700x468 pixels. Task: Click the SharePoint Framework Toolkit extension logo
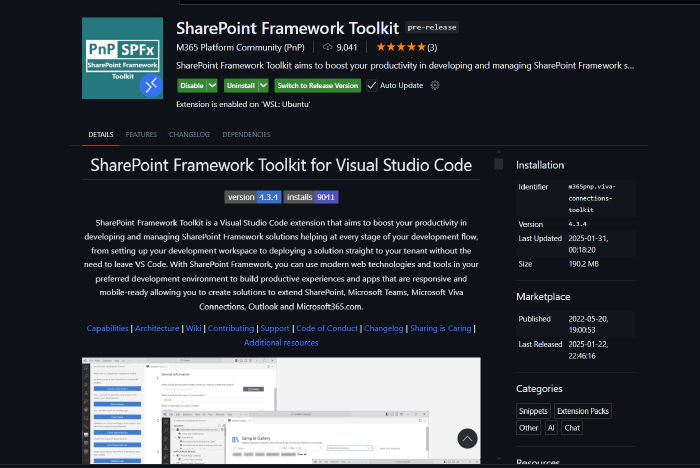click(x=124, y=58)
